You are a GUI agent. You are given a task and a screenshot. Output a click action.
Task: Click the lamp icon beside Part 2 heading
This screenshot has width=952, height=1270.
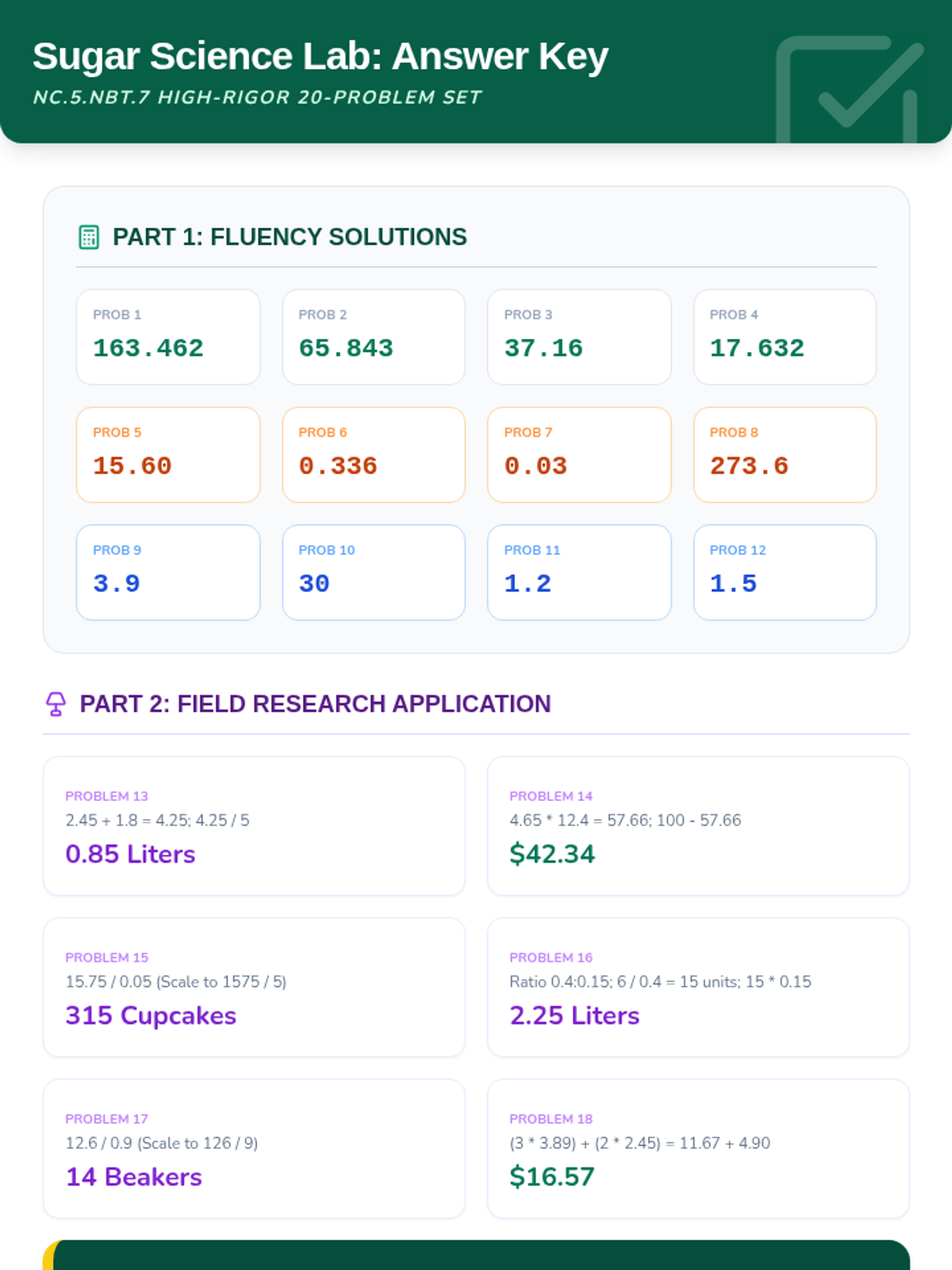(56, 704)
